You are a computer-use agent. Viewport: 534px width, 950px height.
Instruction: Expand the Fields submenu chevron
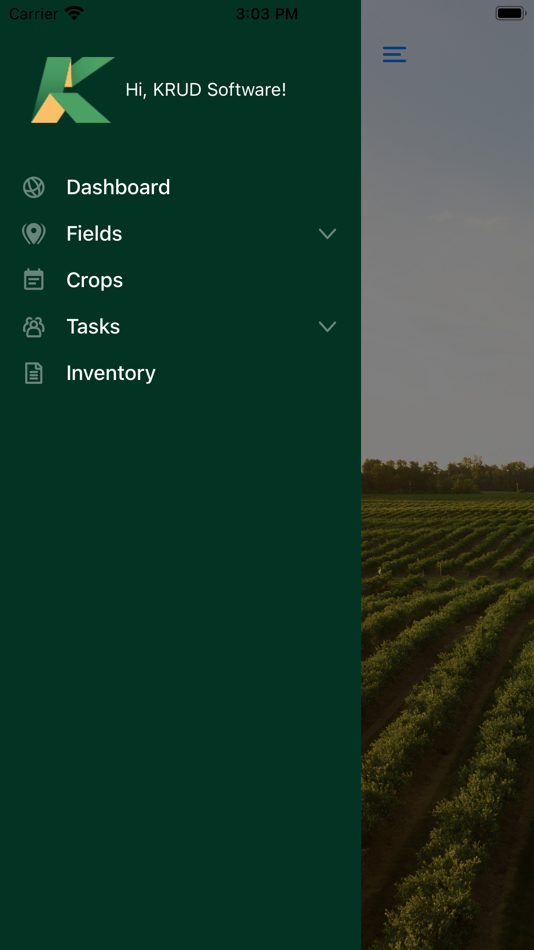pyautogui.click(x=327, y=234)
